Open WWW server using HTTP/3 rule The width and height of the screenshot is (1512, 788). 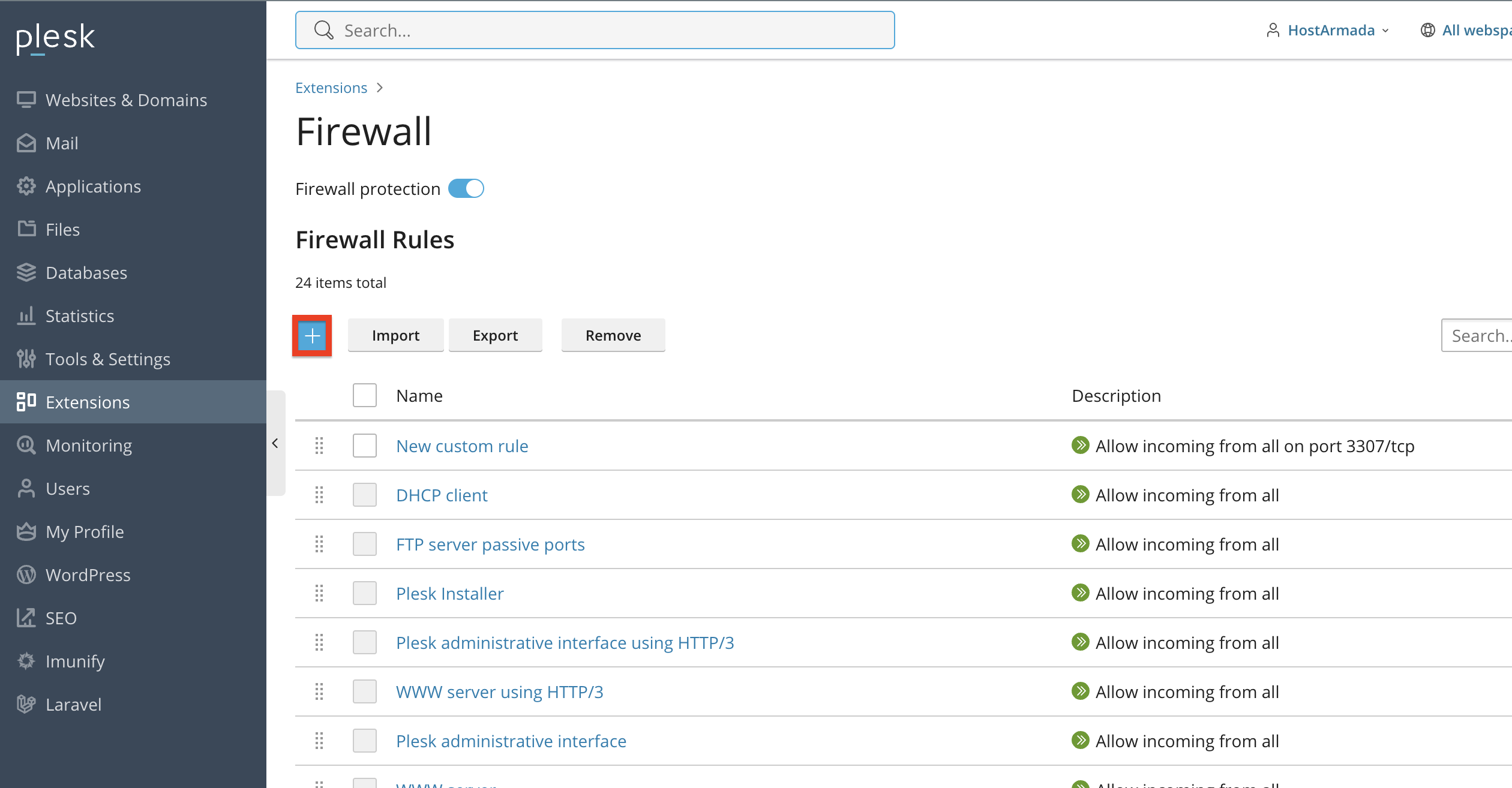[499, 691]
